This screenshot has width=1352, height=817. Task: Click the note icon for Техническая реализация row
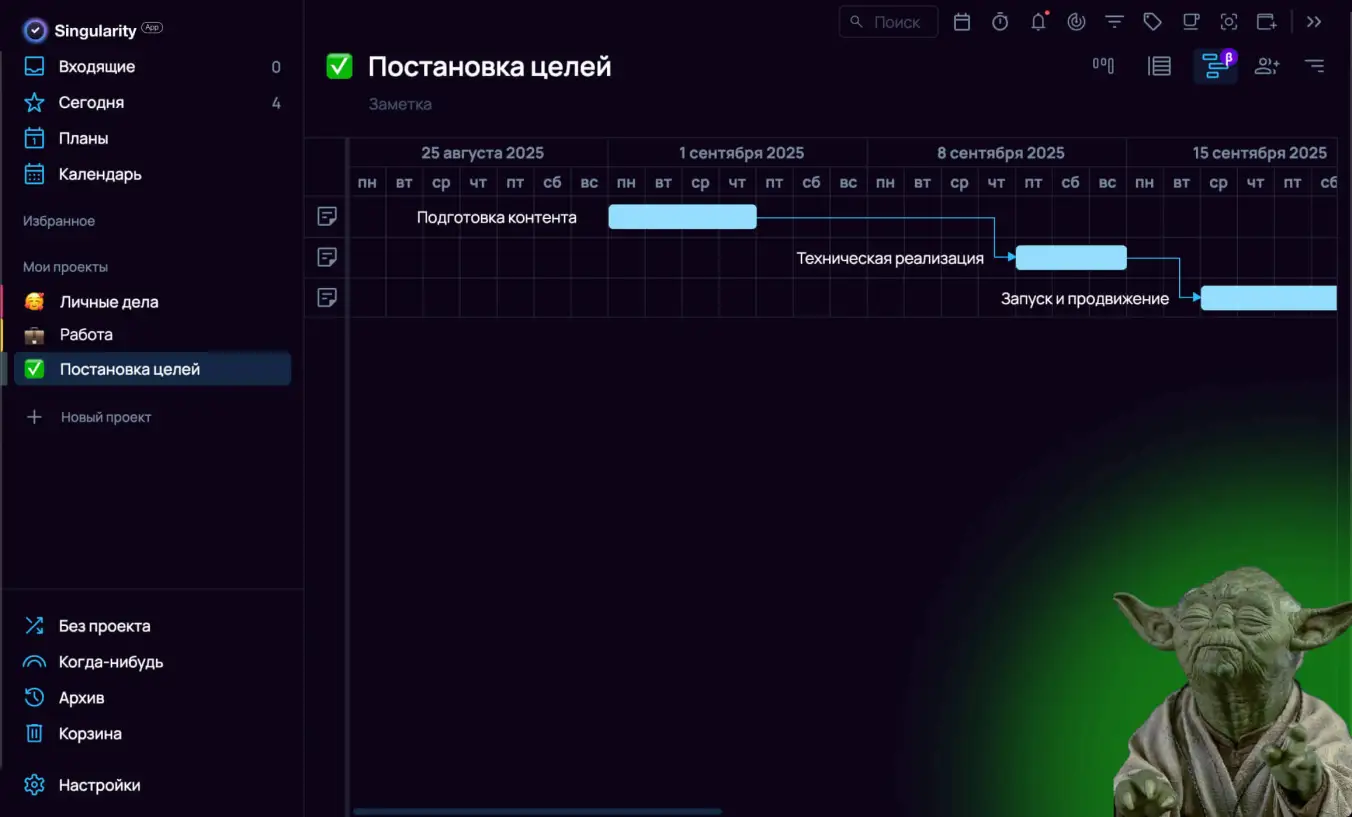pyautogui.click(x=327, y=257)
